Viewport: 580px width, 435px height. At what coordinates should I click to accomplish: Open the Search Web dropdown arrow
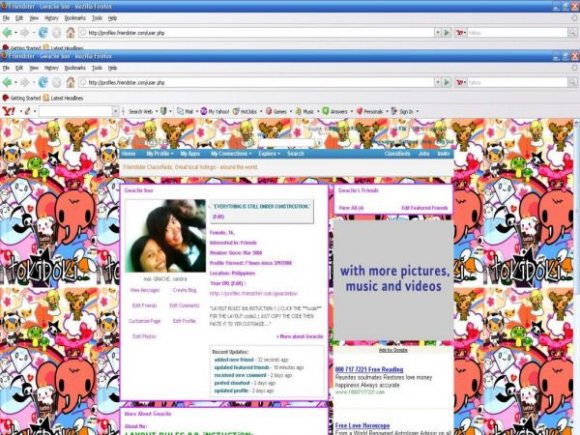point(157,111)
